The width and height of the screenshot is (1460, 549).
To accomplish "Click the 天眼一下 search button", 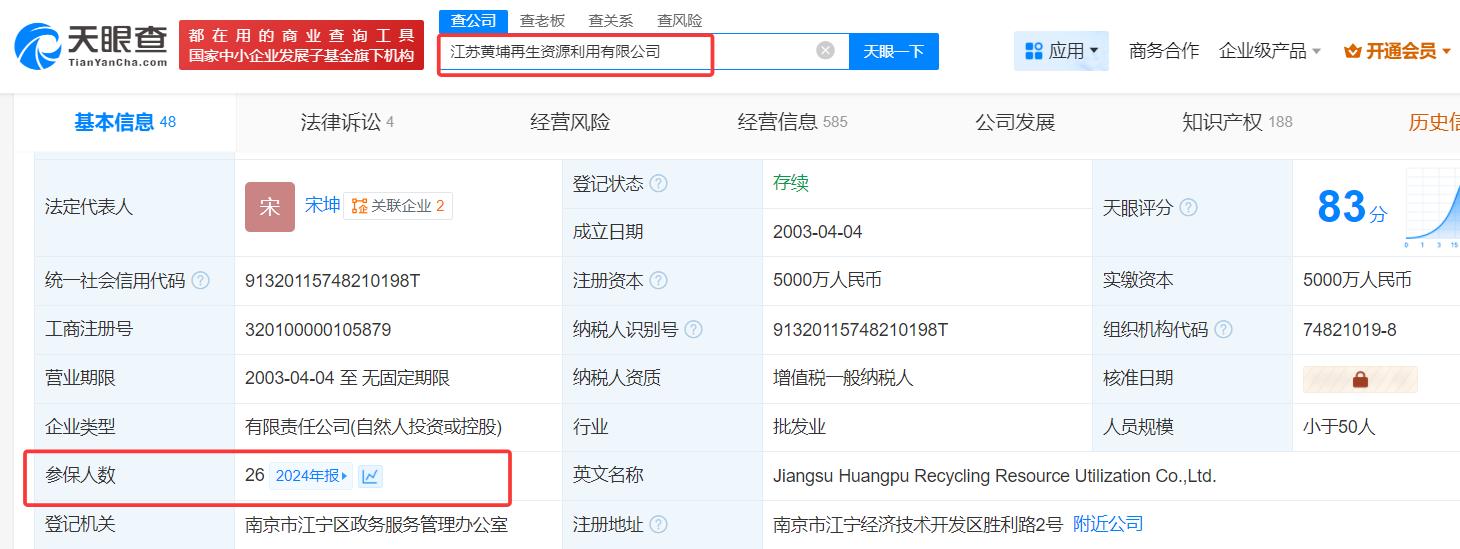I will (x=894, y=51).
